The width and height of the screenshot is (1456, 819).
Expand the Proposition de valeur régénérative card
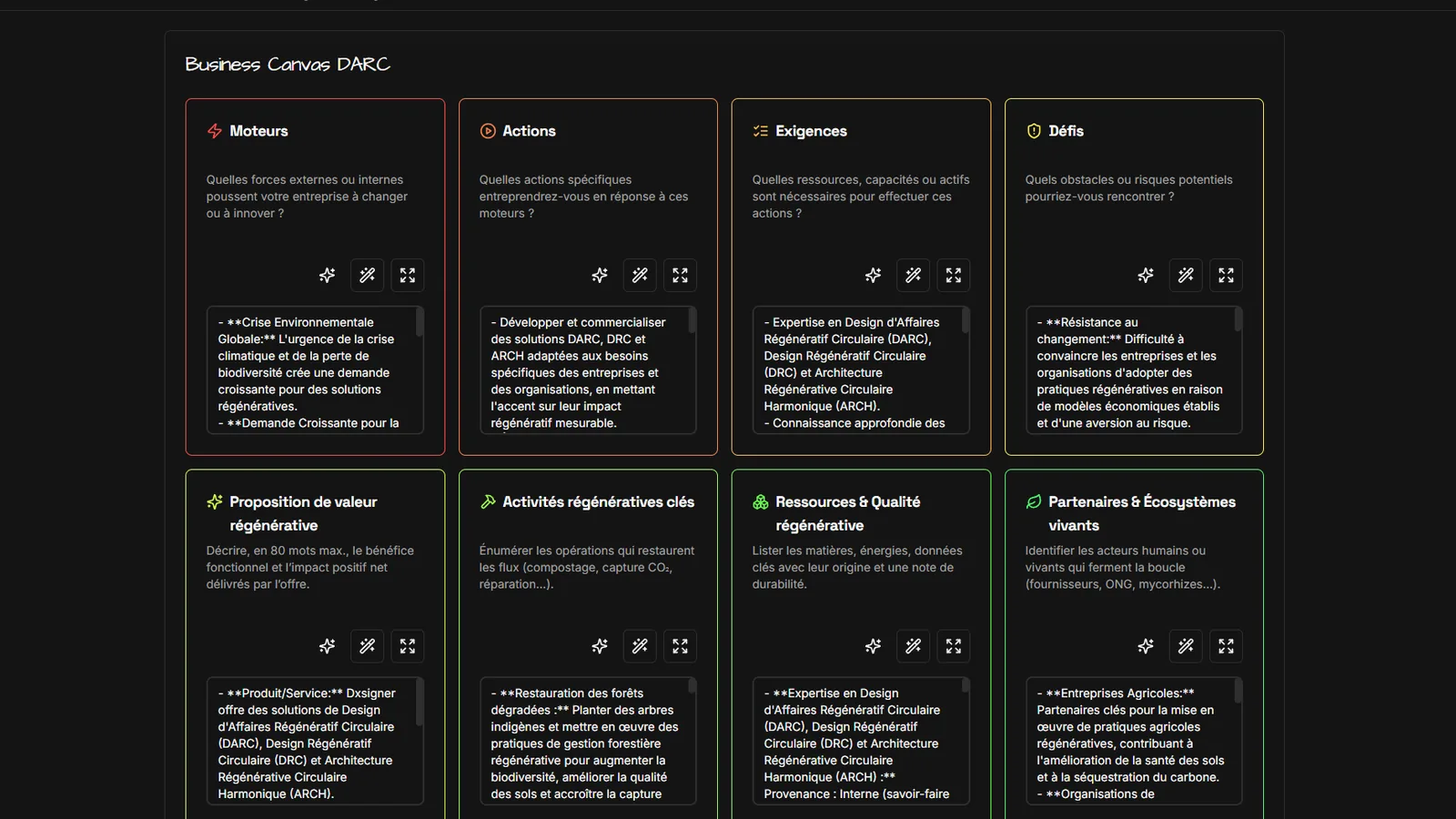[x=408, y=646]
